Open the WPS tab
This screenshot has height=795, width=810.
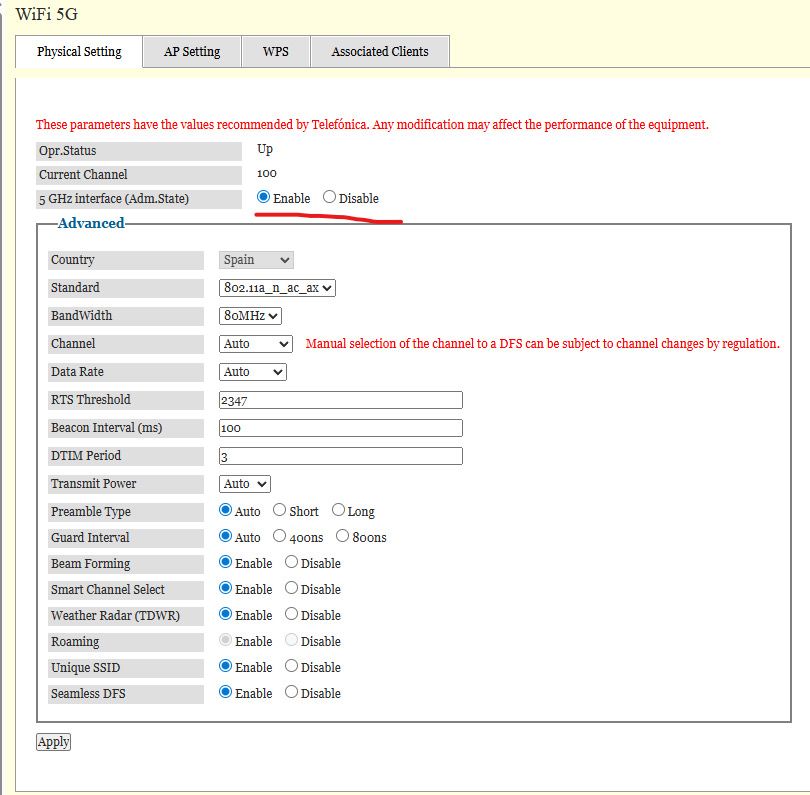tap(276, 52)
